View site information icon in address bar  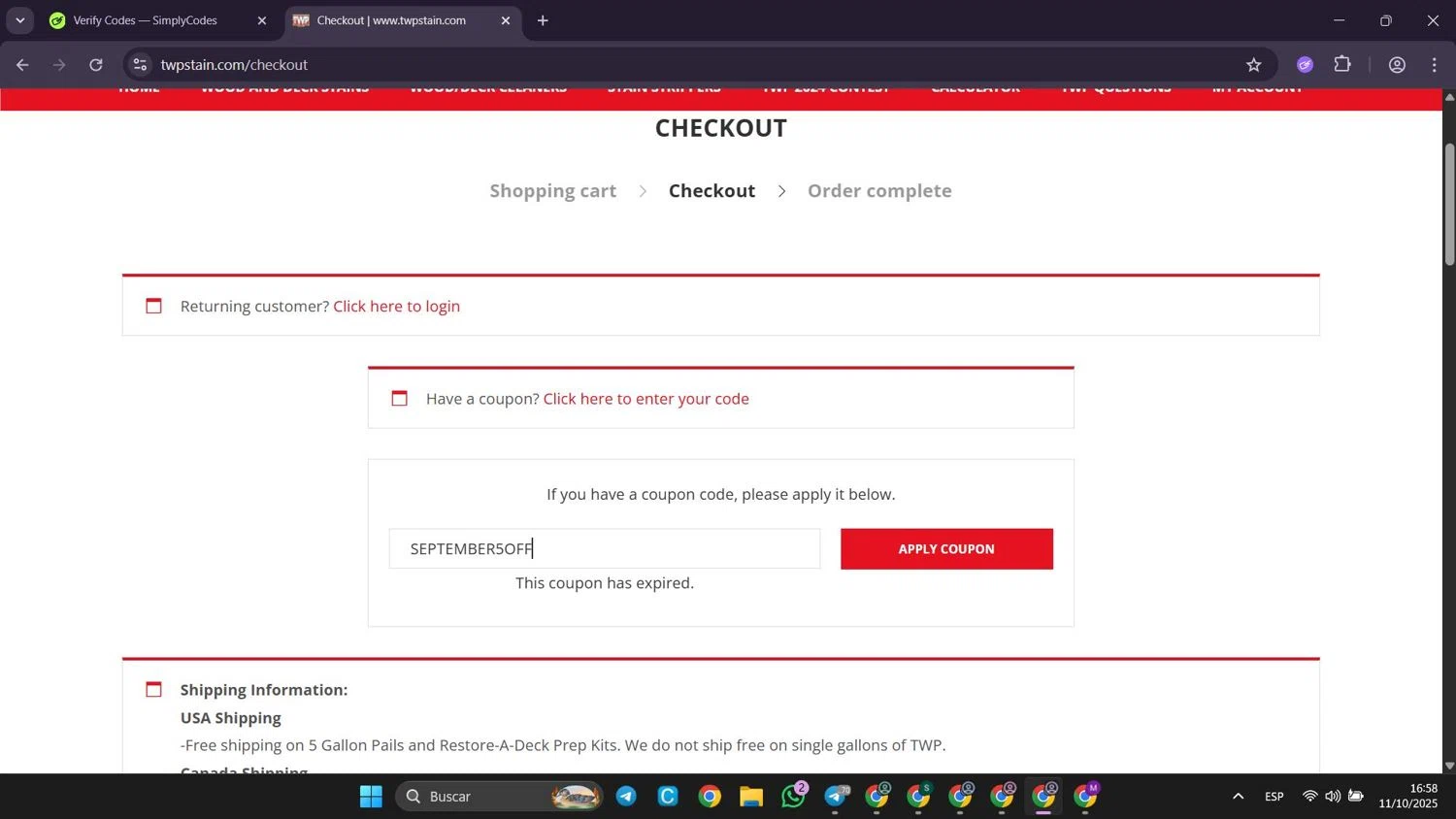(x=140, y=65)
